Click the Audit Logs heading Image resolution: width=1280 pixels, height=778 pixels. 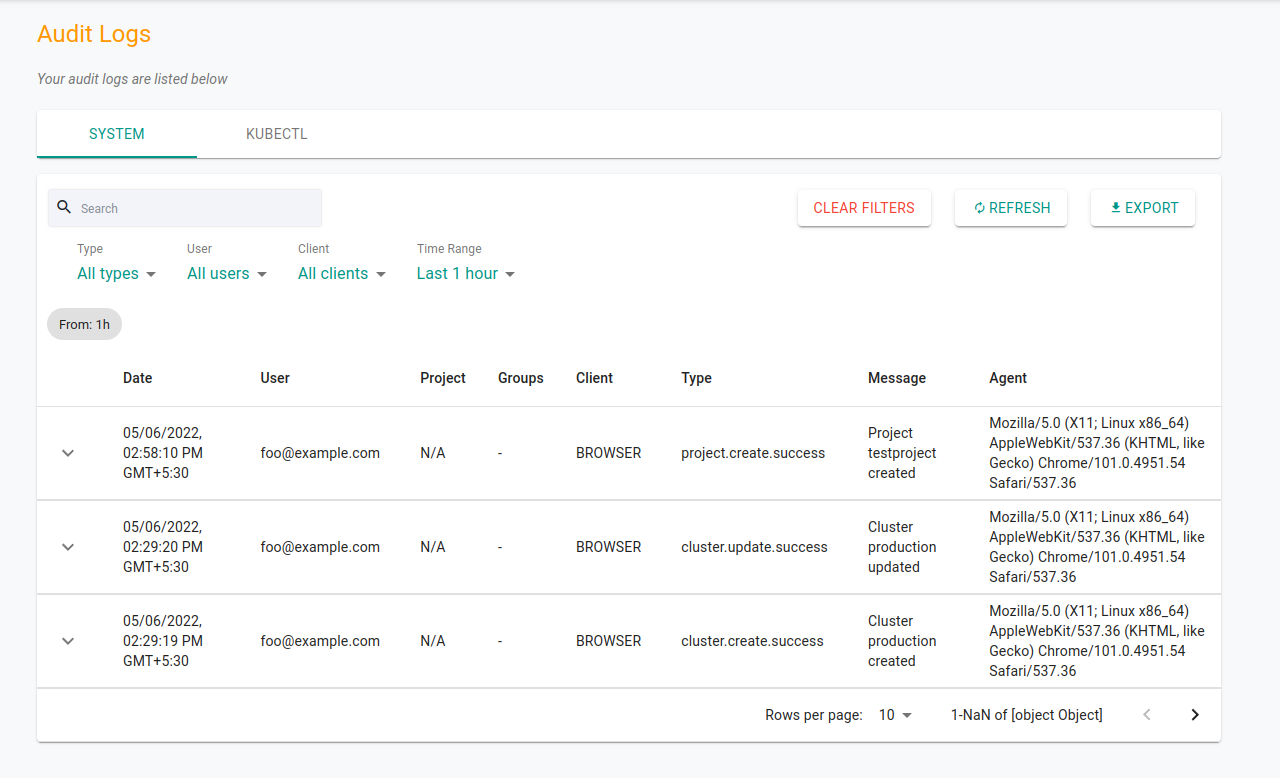coord(94,34)
